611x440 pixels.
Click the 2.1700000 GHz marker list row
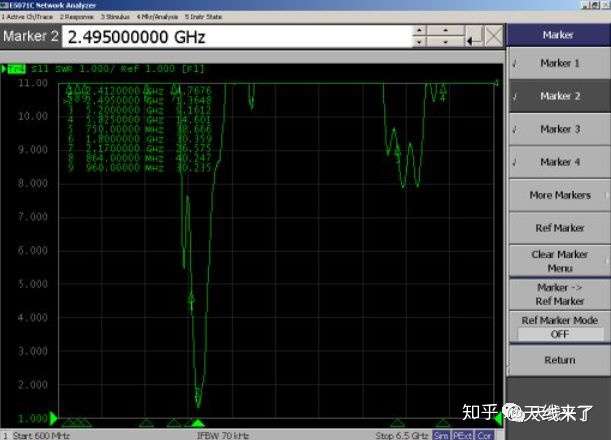coord(139,148)
